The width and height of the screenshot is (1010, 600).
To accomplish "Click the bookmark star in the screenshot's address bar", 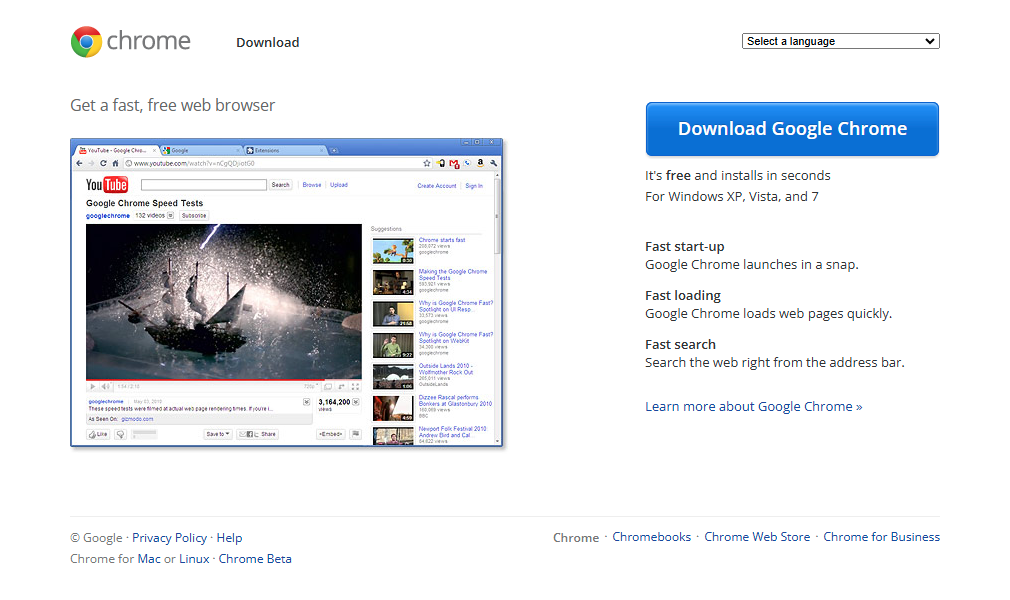I will [x=426, y=164].
